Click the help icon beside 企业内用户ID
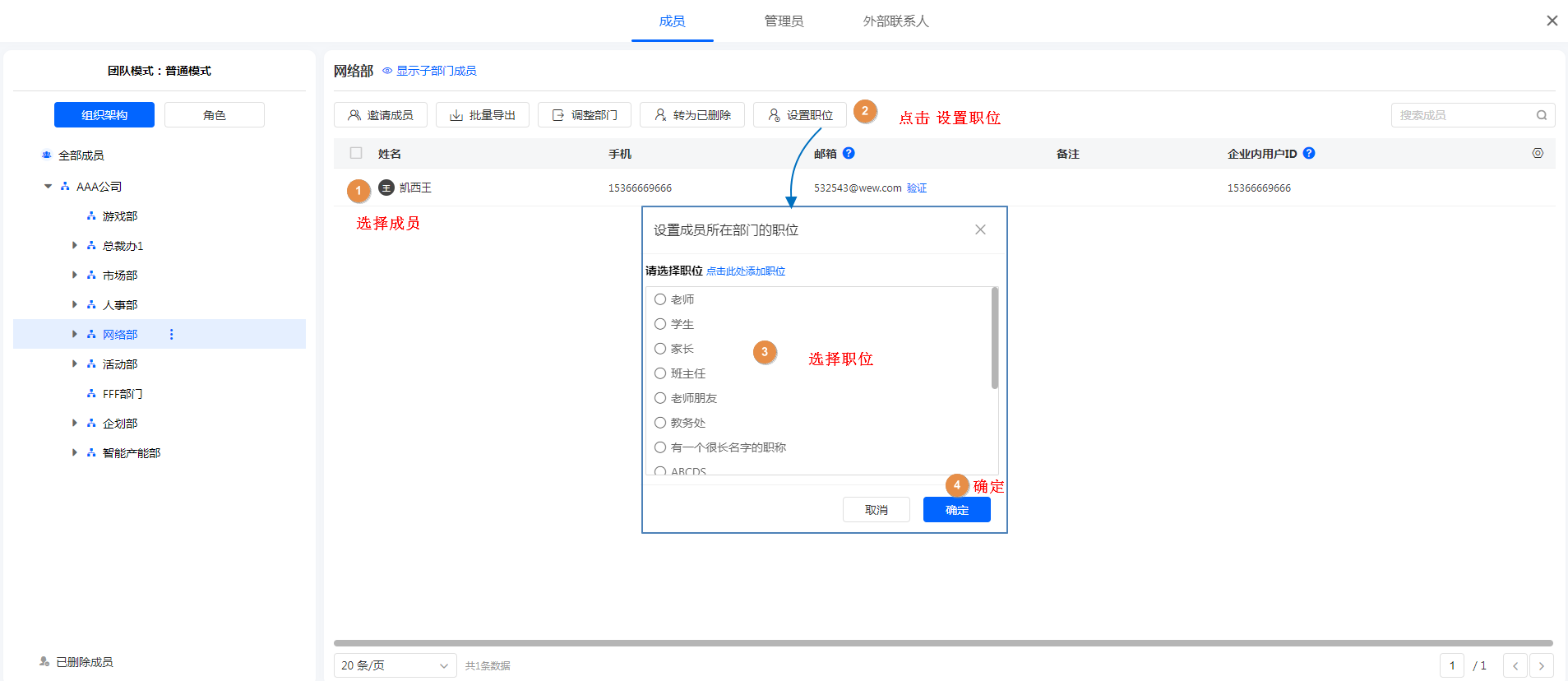Image resolution: width=1568 pixels, height=681 pixels. [1309, 153]
